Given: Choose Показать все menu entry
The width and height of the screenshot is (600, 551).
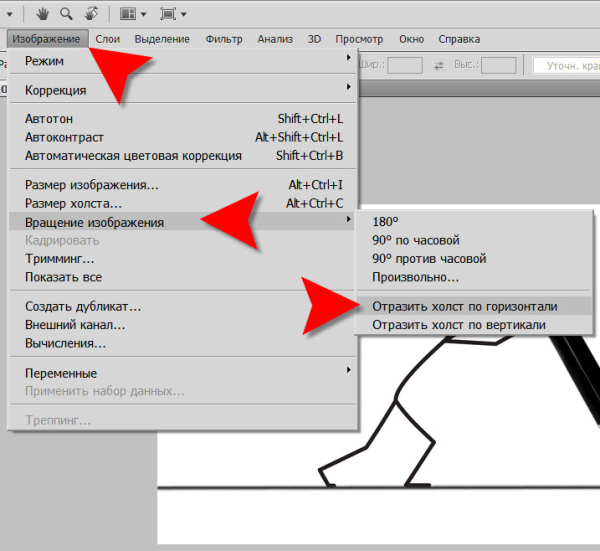Looking at the screenshot, I should (184, 277).
